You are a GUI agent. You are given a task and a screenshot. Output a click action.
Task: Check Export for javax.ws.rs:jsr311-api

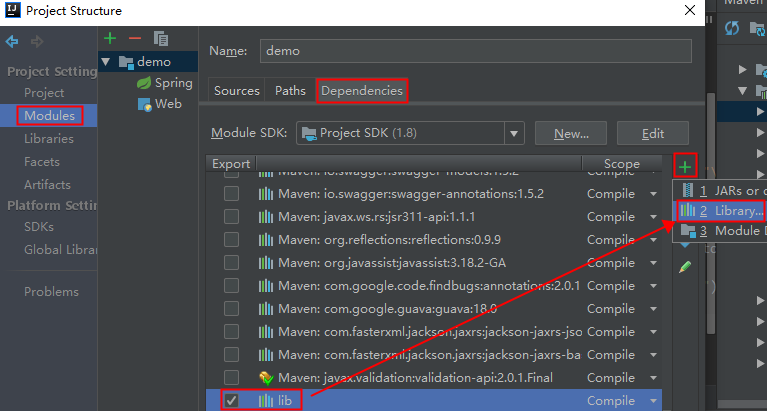231,217
